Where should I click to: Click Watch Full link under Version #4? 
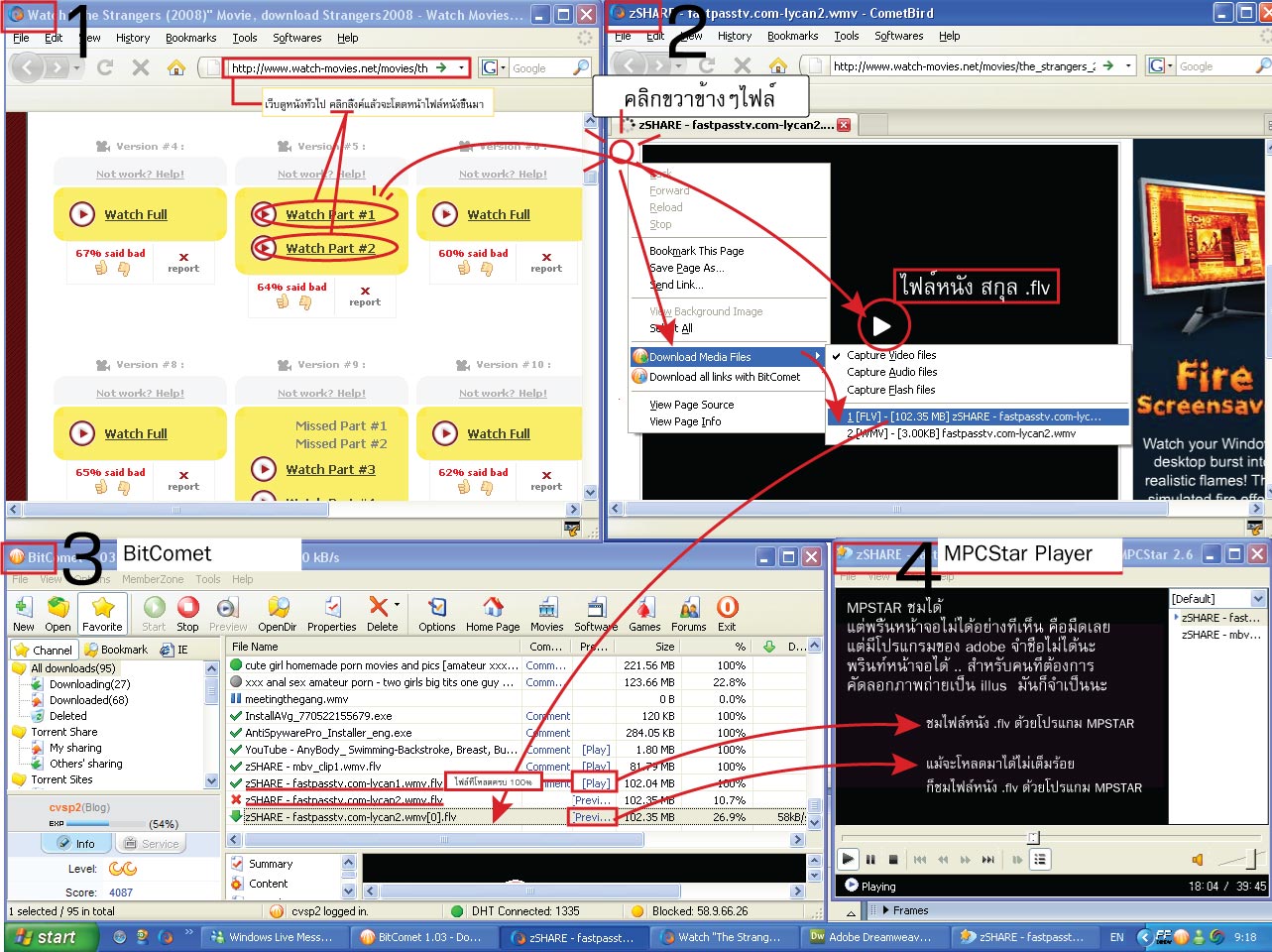pyautogui.click(x=136, y=214)
